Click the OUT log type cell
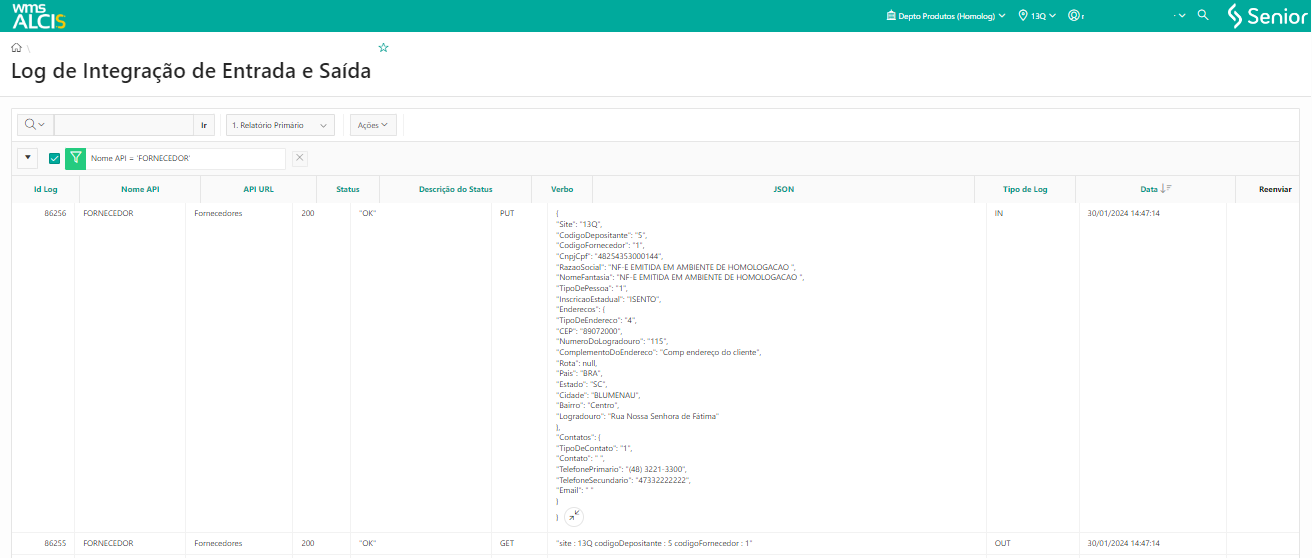1312x558 pixels. coord(1002,543)
